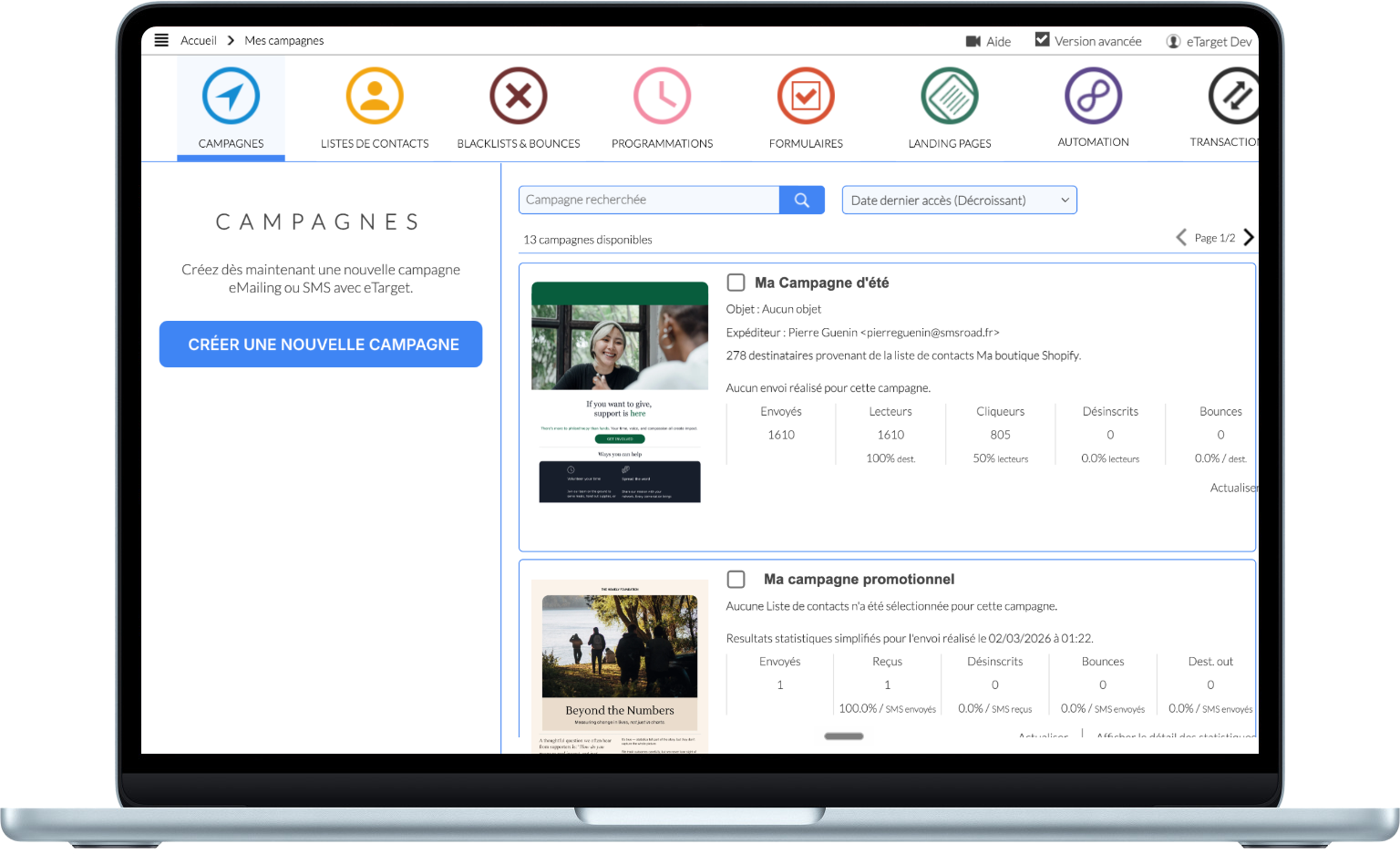Click the Mes campagnes breadcrumb
Screen dimensions: 1400x854
[x=284, y=40]
